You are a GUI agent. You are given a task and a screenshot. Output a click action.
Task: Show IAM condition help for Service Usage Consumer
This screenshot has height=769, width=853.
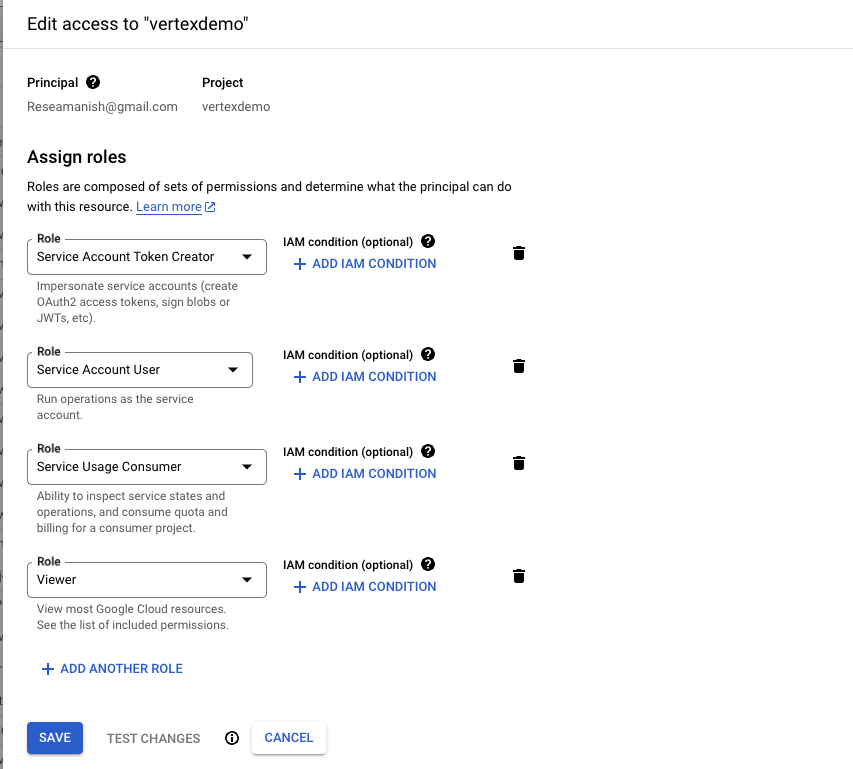click(428, 451)
